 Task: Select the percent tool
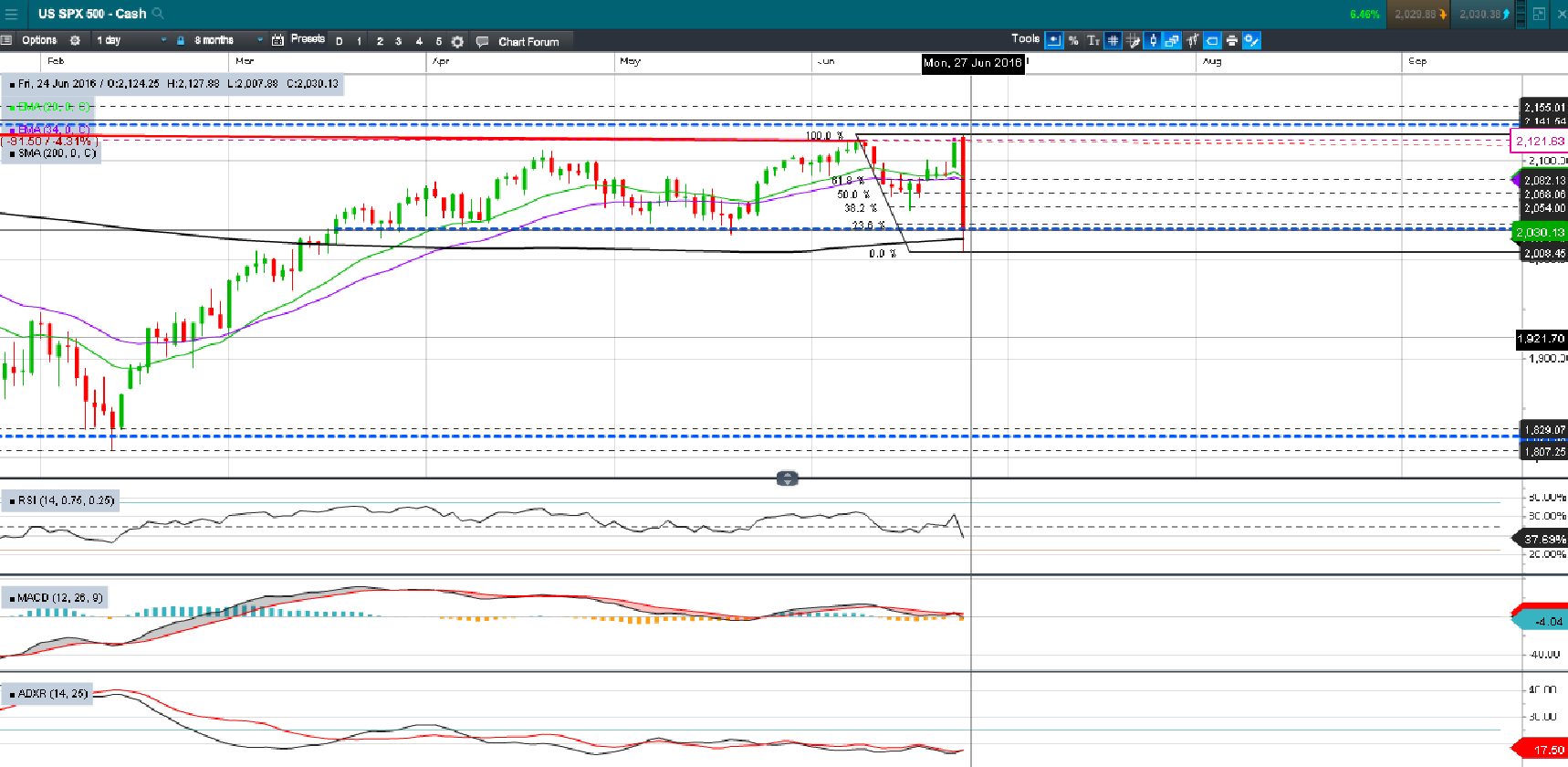click(1073, 40)
